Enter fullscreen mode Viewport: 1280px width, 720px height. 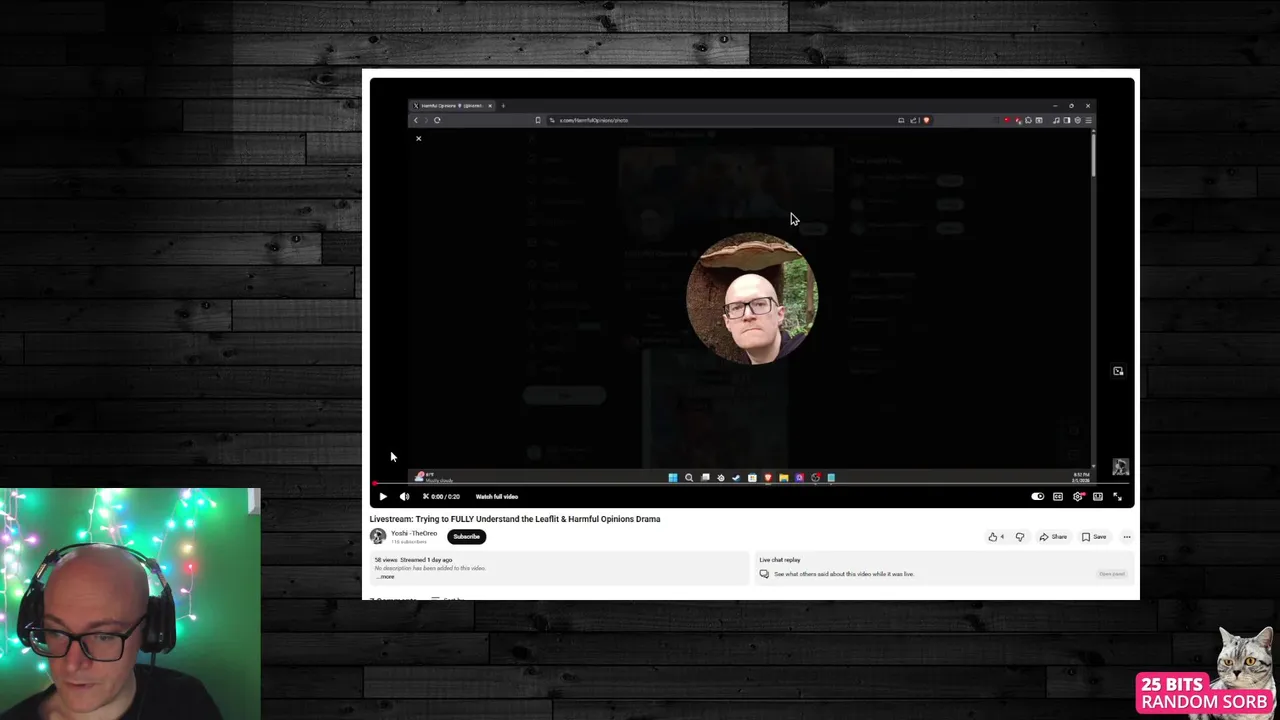[1117, 496]
